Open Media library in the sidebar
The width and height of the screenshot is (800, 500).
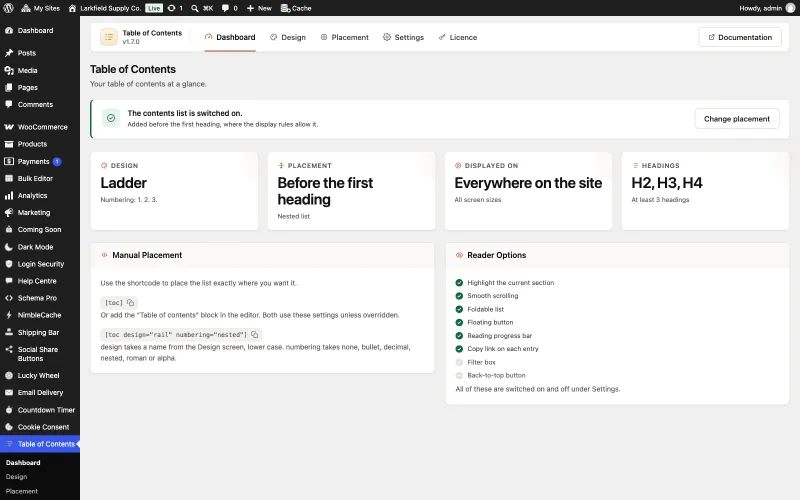[40, 70]
